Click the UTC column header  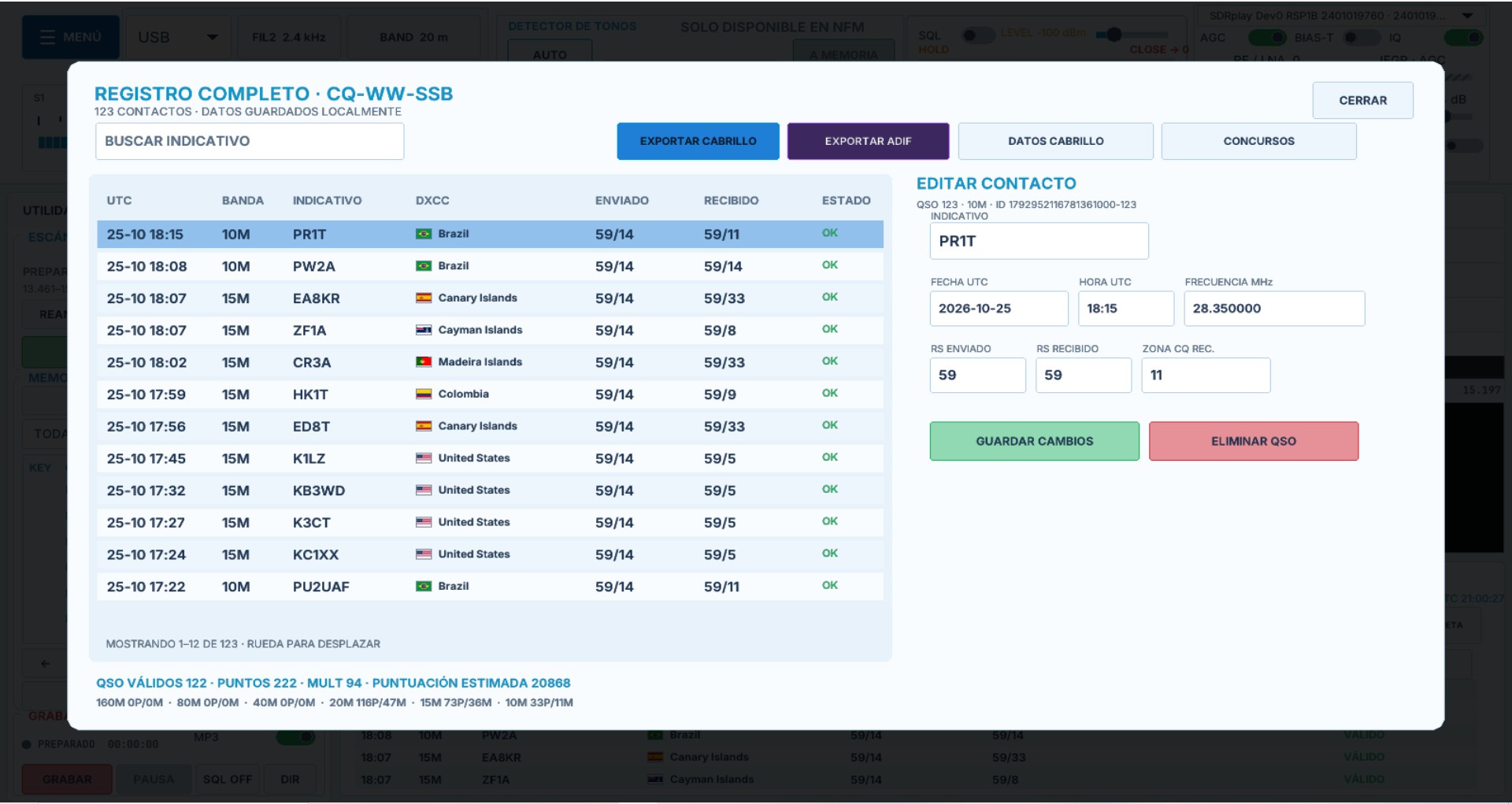click(x=119, y=201)
